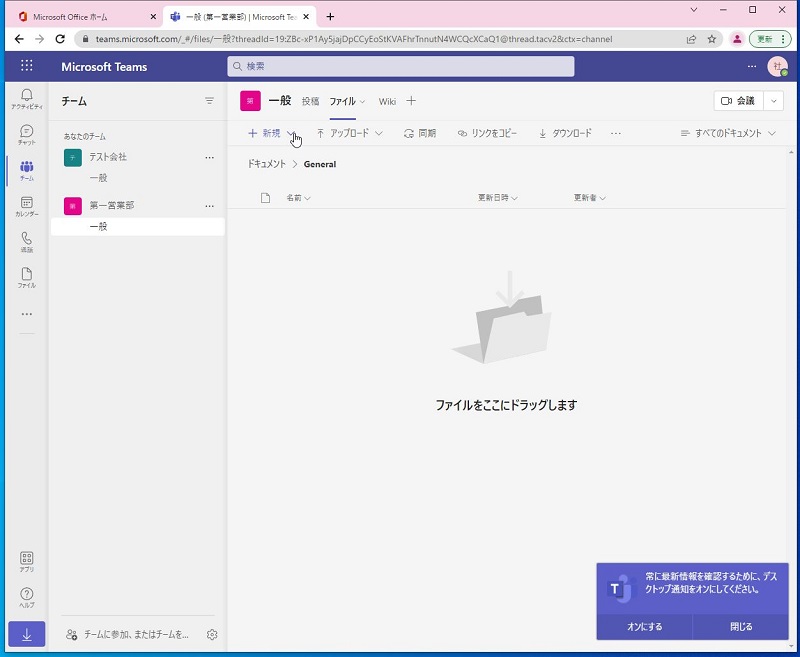Viewport: 800px width, 657px height.
Task: Click リンクをコピー copy link button
Action: [x=487, y=134]
